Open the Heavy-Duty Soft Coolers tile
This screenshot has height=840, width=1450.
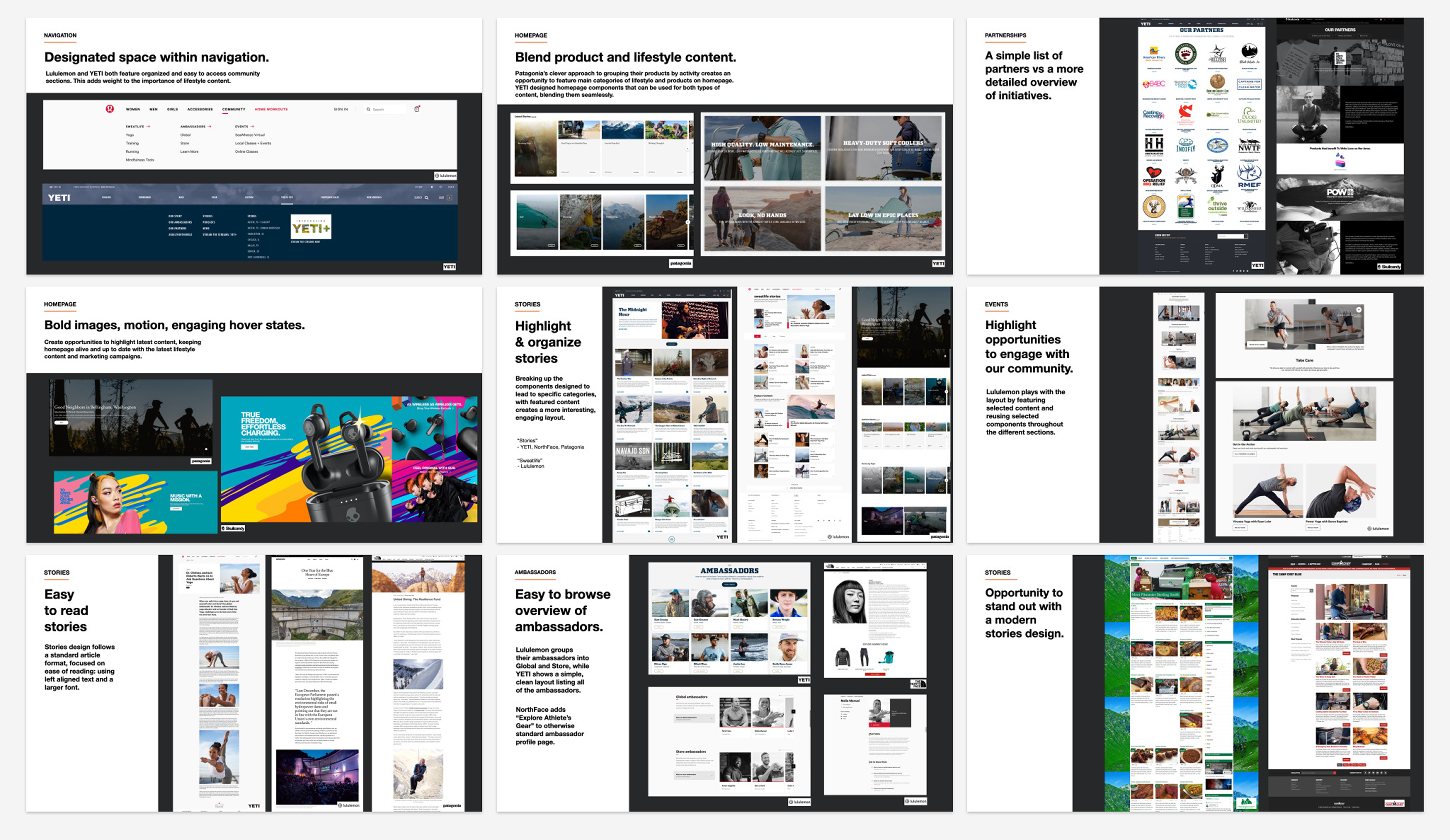[883, 148]
